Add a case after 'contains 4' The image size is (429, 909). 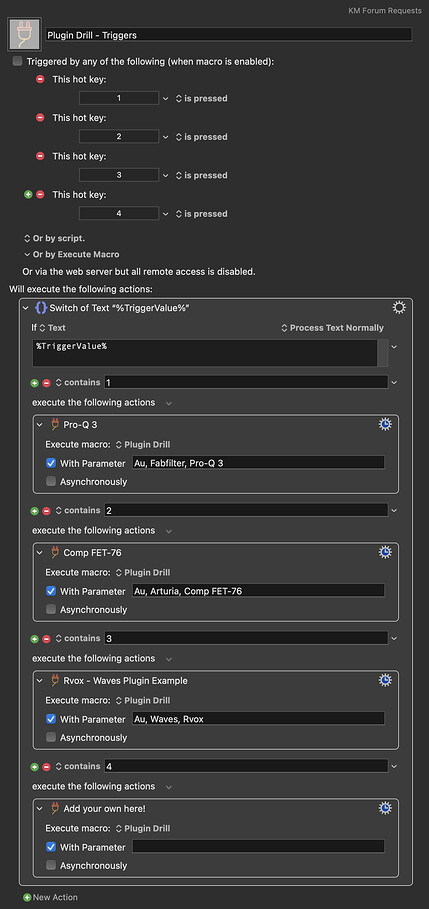coord(35,767)
